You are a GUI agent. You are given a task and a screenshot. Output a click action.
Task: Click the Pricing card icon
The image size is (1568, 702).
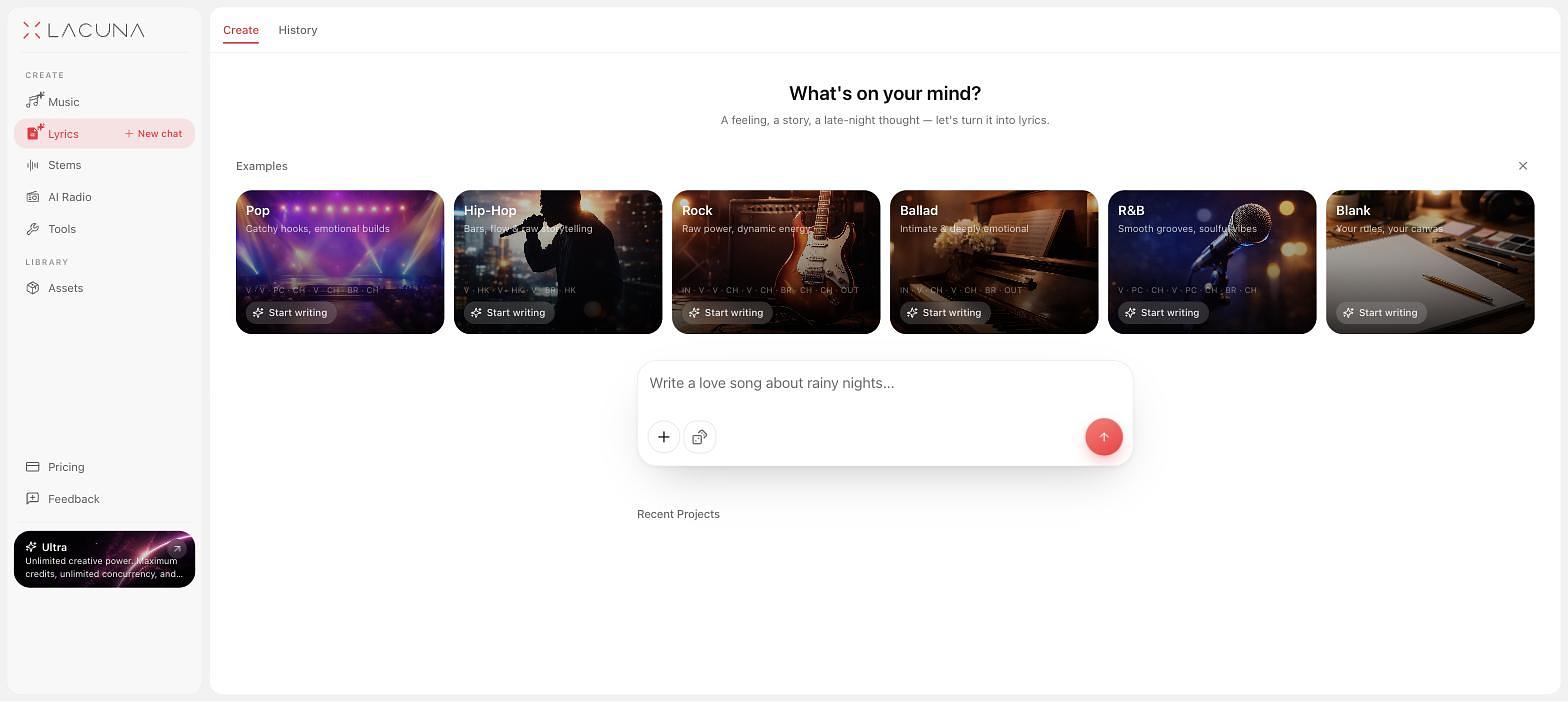(33, 467)
